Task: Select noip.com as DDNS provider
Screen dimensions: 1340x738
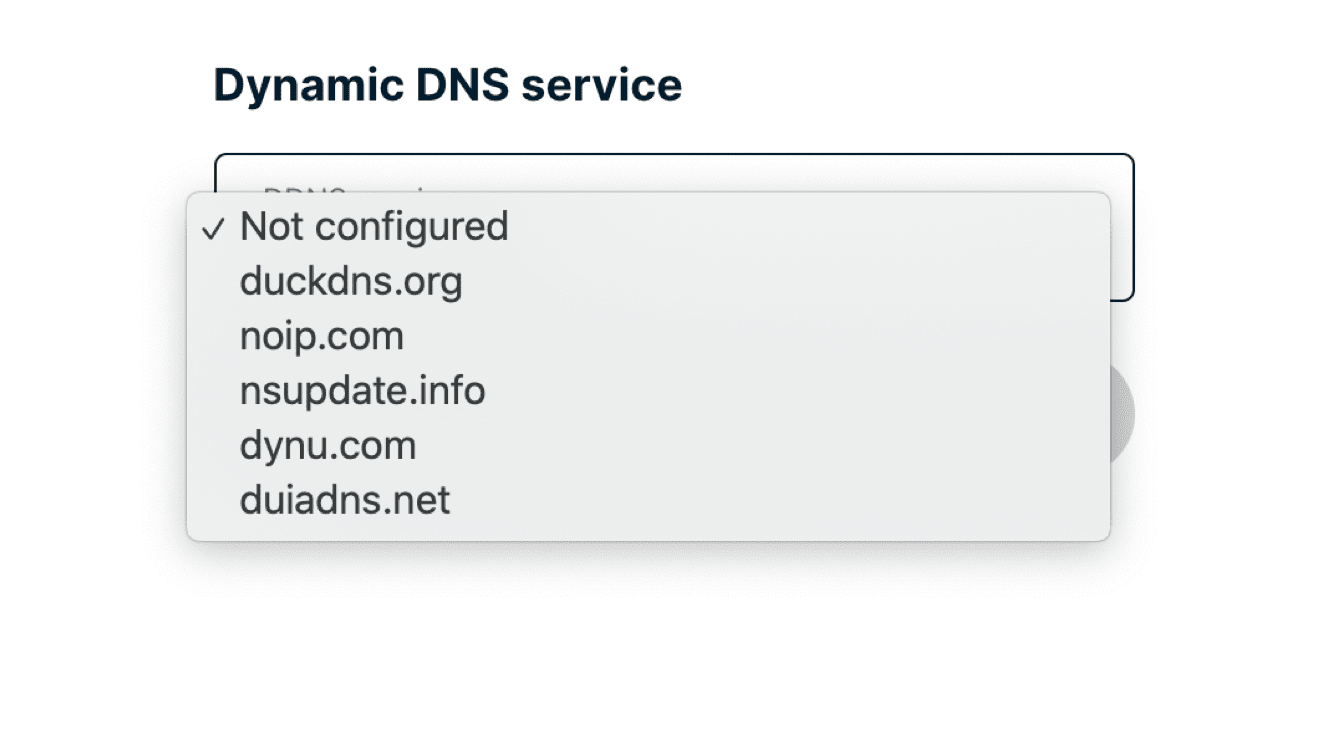Action: 322,336
